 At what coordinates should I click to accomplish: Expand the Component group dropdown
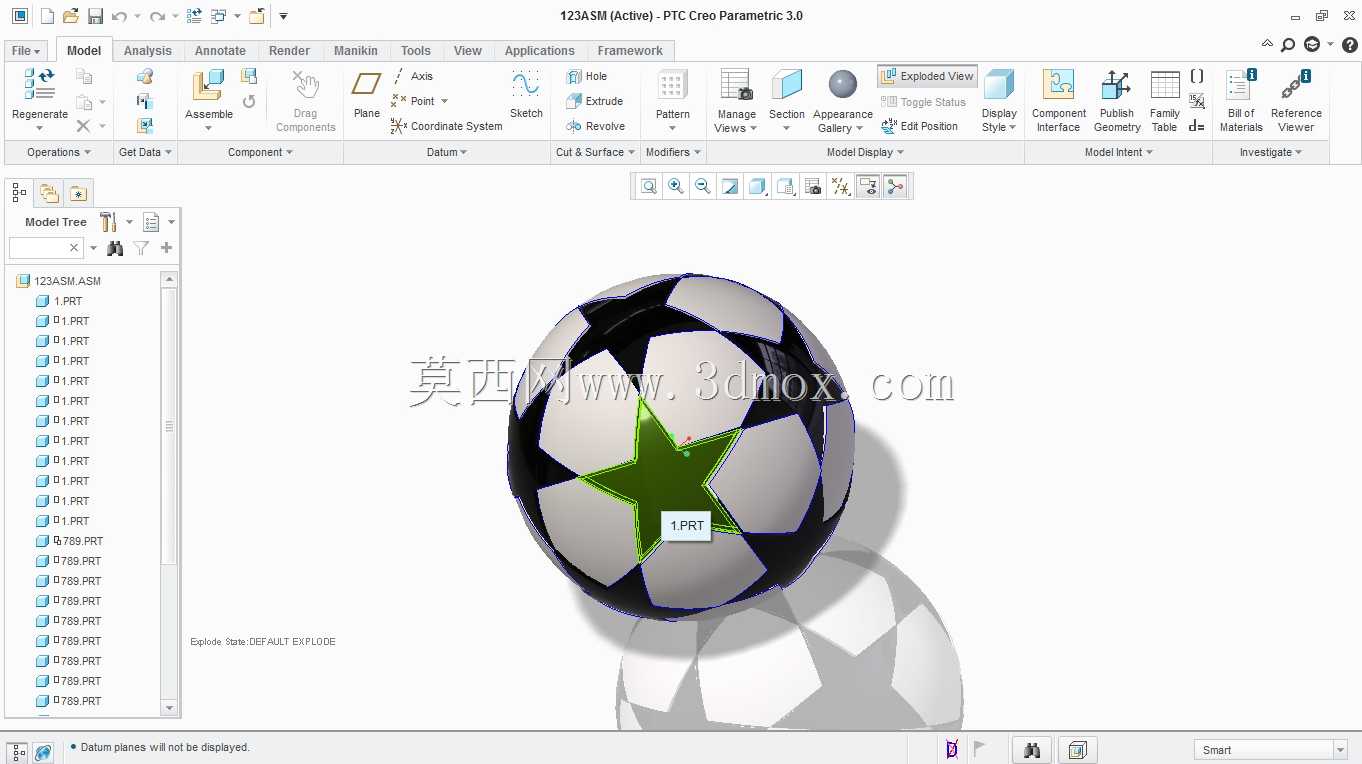coord(261,152)
